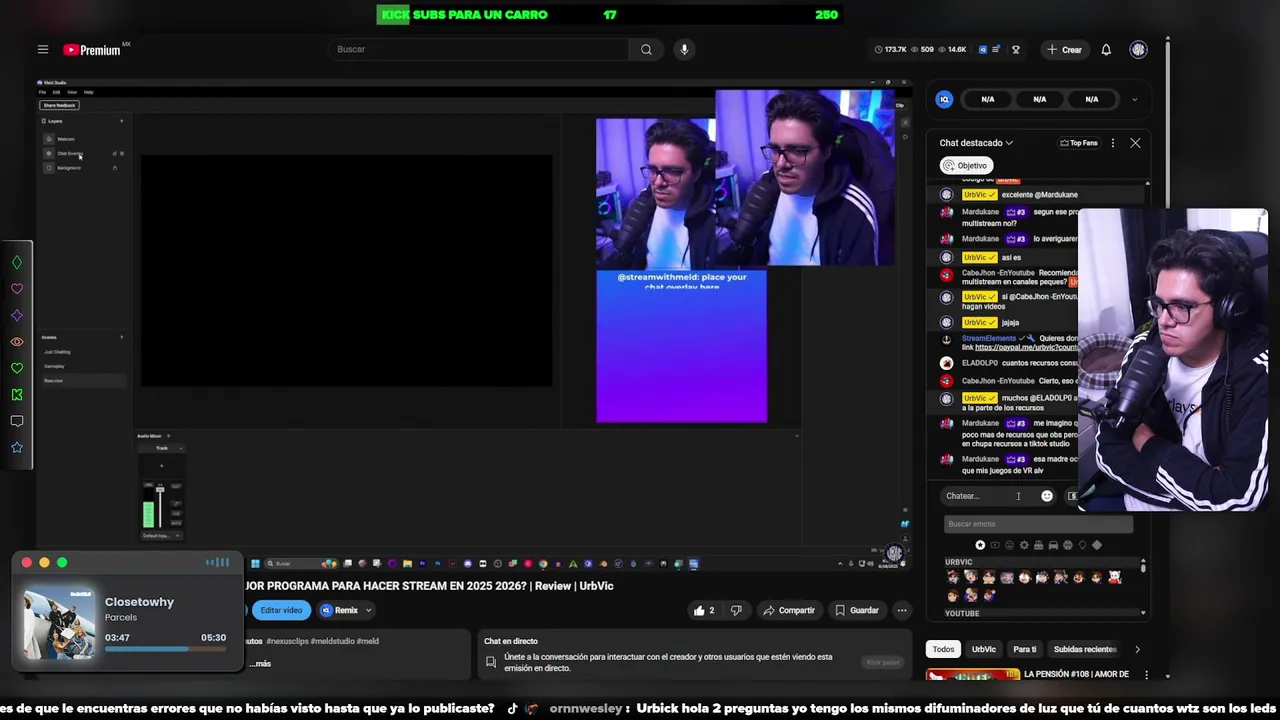Click the Closetowhy song progress bar

click(165, 650)
